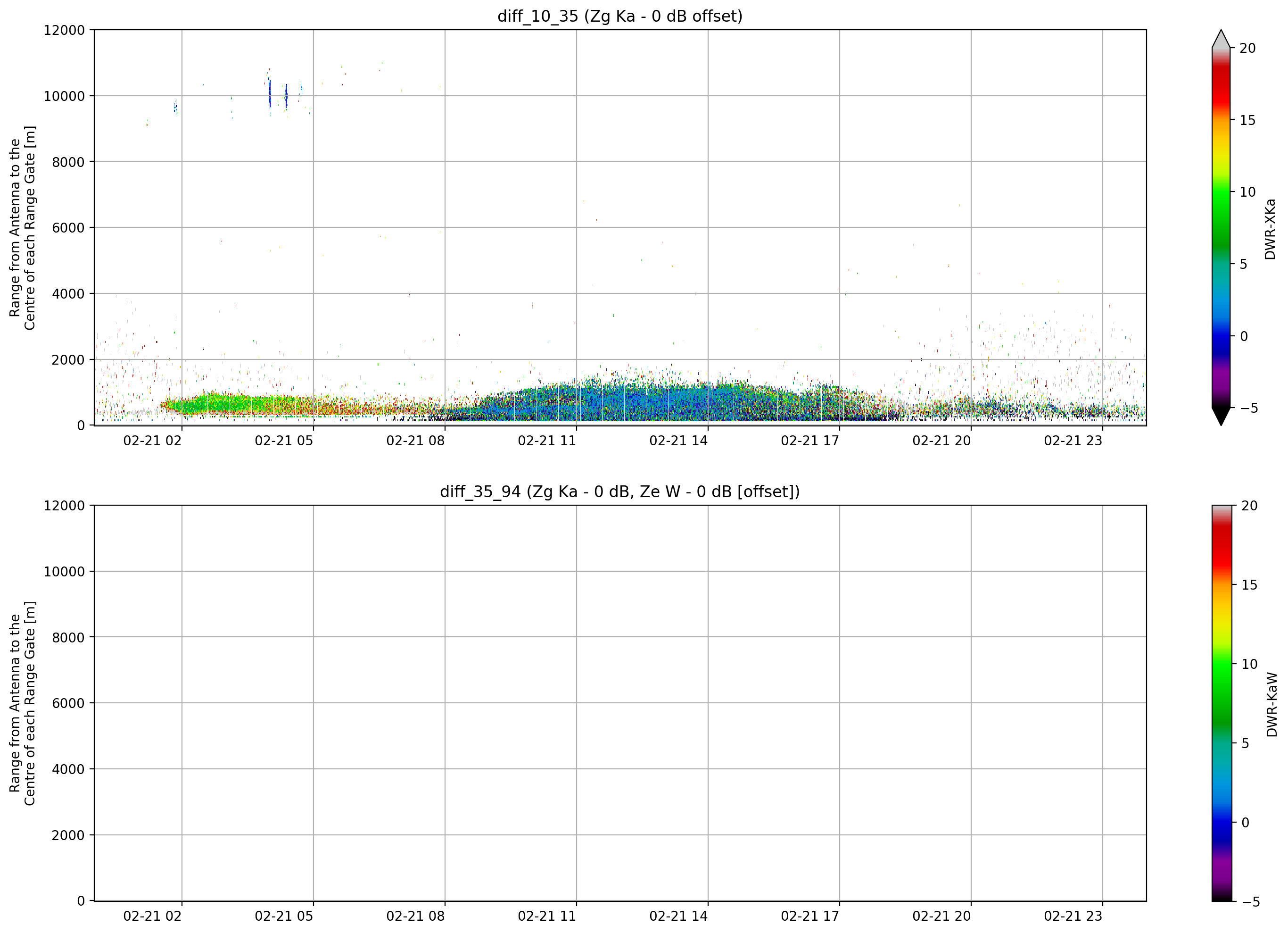Click the "6000" y-tick label of the diff_10_35 plot
This screenshot has width=1288, height=933.
[x=68, y=228]
